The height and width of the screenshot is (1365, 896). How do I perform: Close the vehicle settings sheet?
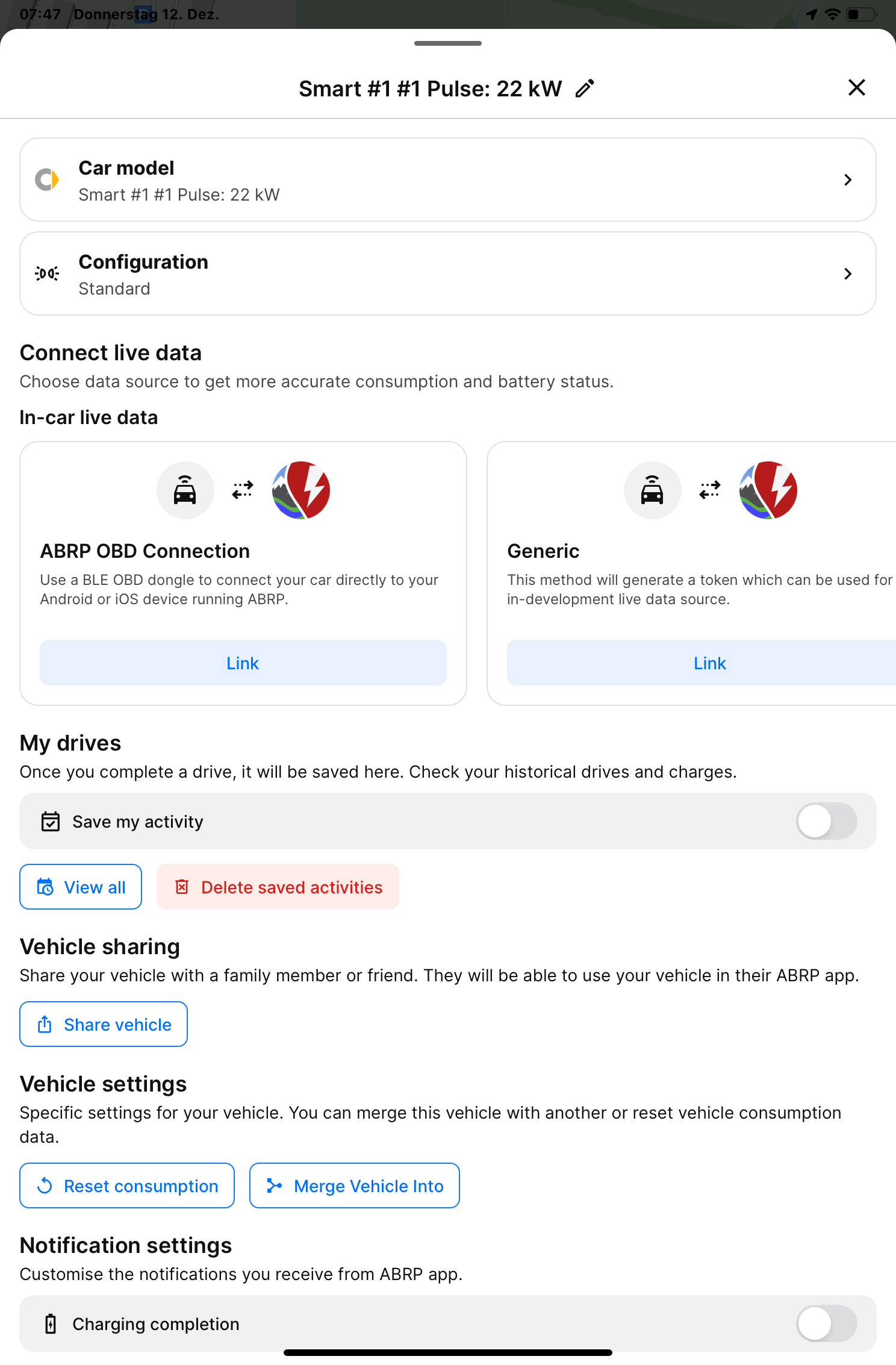click(856, 88)
